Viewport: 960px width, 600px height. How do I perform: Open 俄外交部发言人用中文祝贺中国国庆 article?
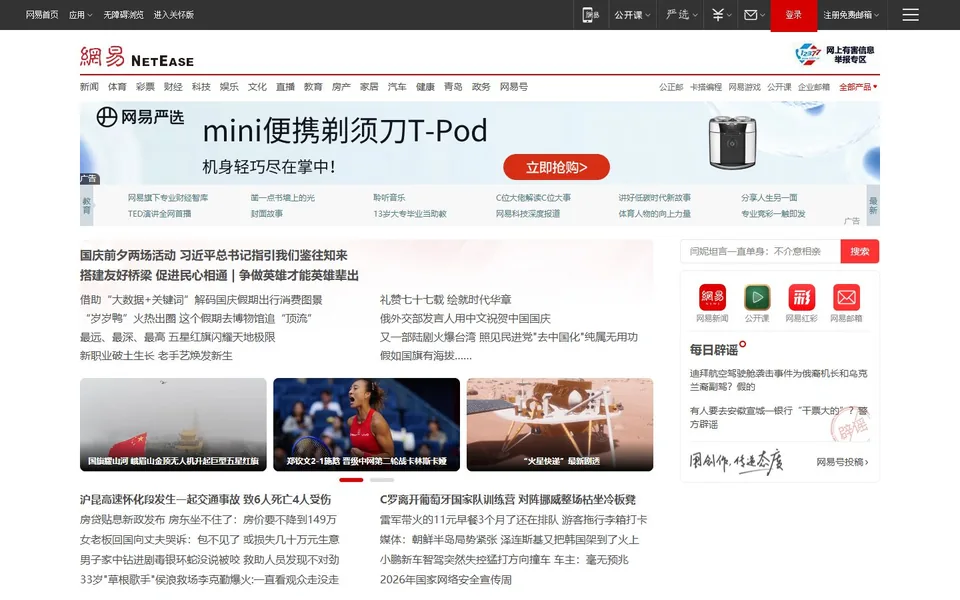tap(465, 318)
